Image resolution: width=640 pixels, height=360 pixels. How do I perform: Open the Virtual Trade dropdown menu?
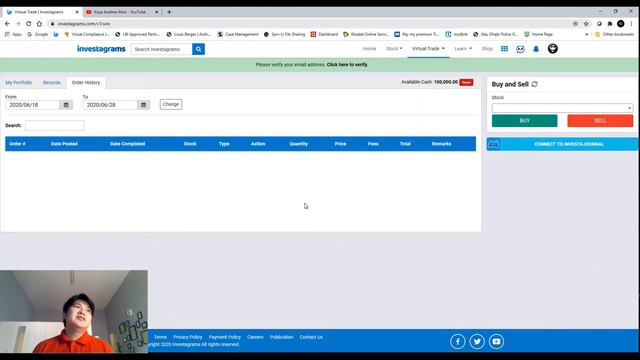point(428,49)
